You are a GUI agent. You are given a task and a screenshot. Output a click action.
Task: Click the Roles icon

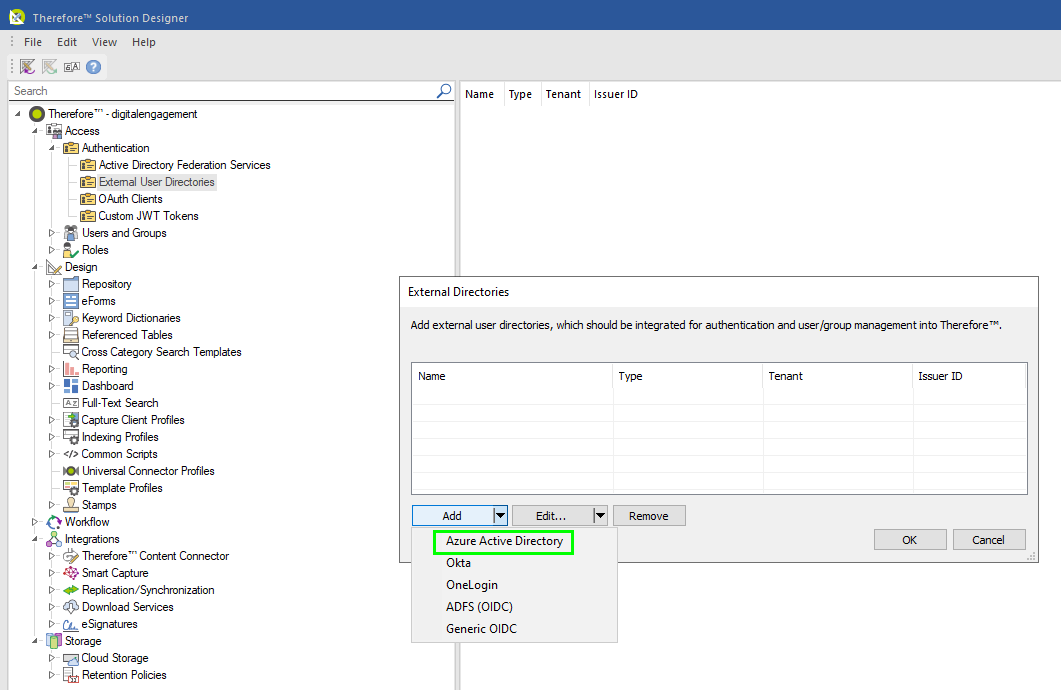pyautogui.click(x=71, y=250)
